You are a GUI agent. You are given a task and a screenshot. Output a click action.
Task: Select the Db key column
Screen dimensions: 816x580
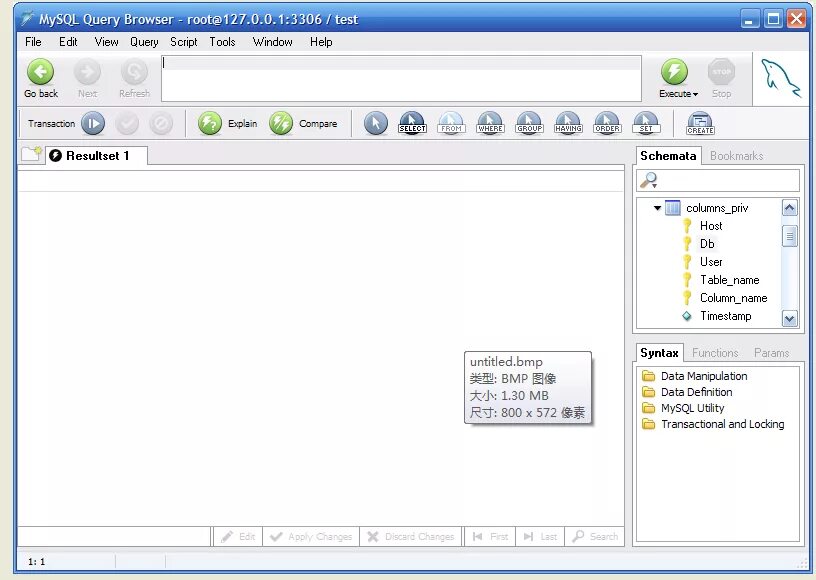pos(707,243)
